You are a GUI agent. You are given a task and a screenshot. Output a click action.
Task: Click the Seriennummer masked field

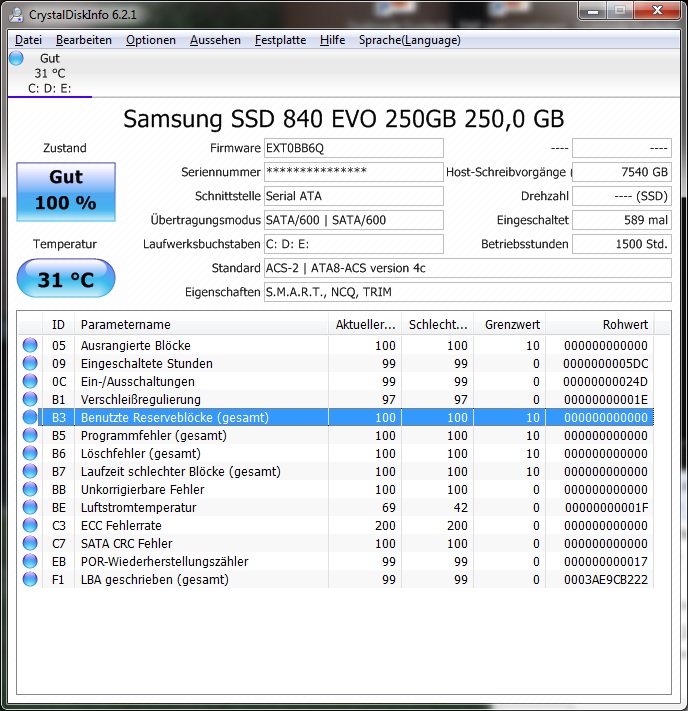[352, 172]
